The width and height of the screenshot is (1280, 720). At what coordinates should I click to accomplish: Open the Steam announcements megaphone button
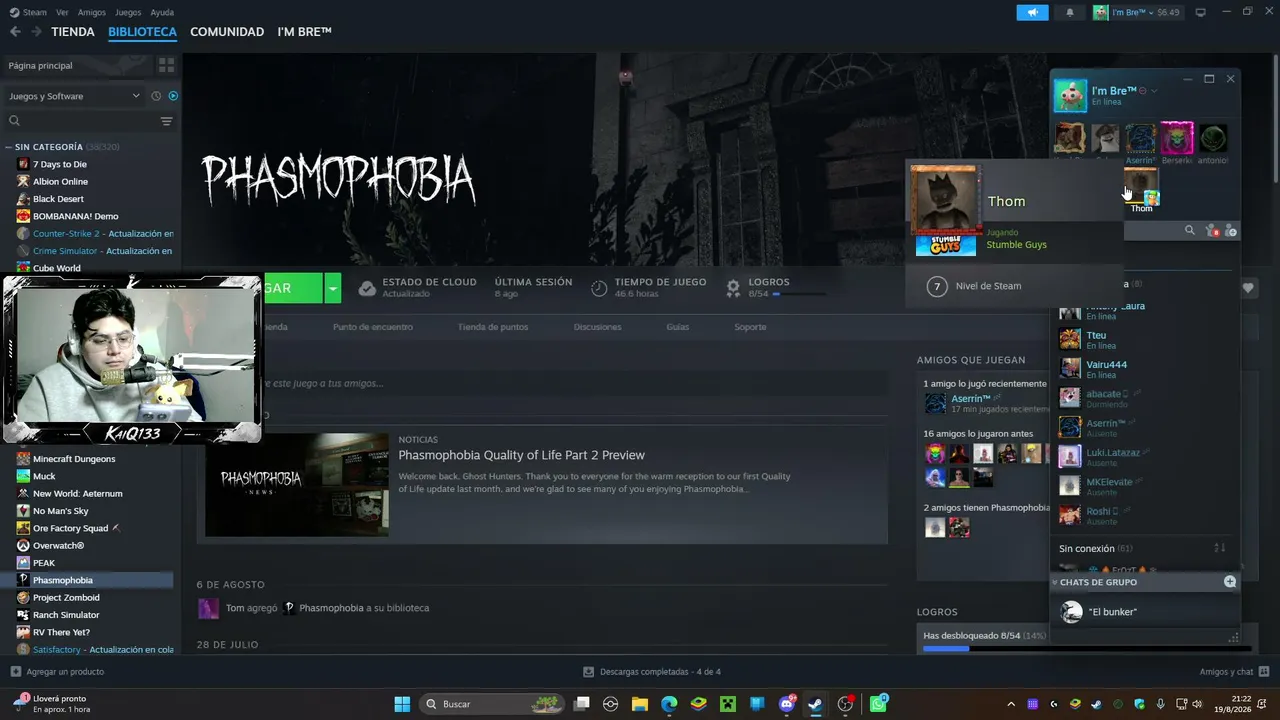1032,12
